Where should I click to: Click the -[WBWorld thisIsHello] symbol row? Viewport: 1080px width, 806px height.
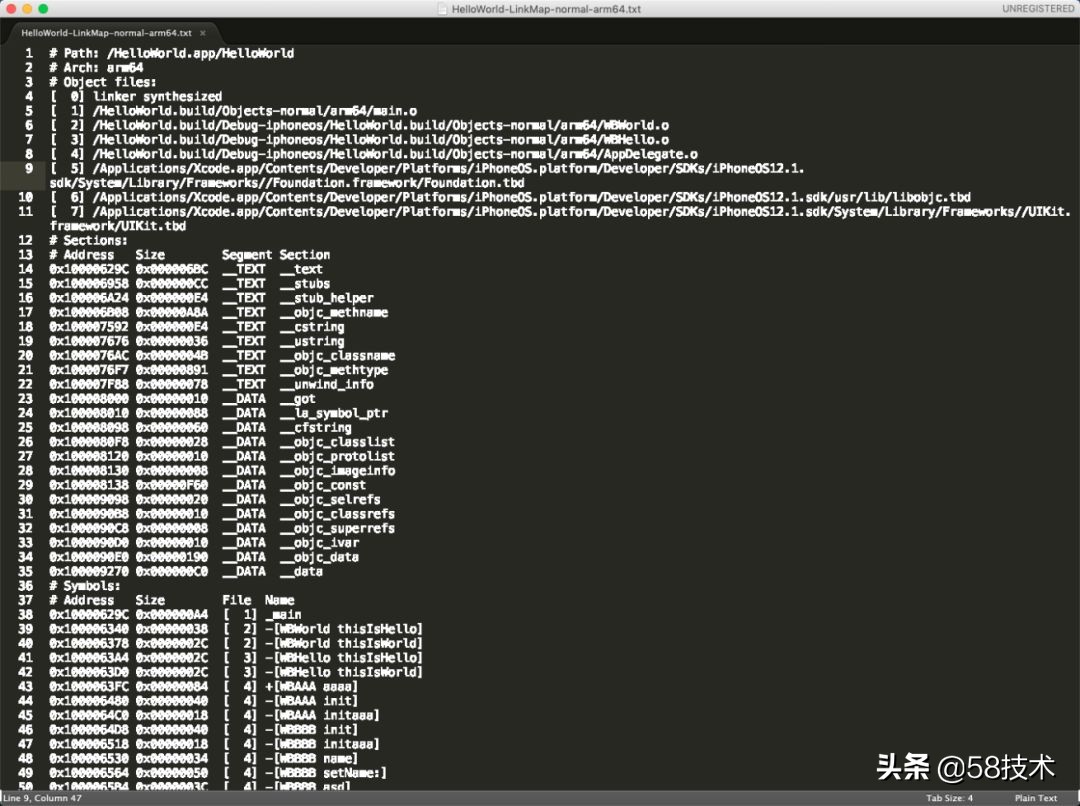(x=236, y=629)
